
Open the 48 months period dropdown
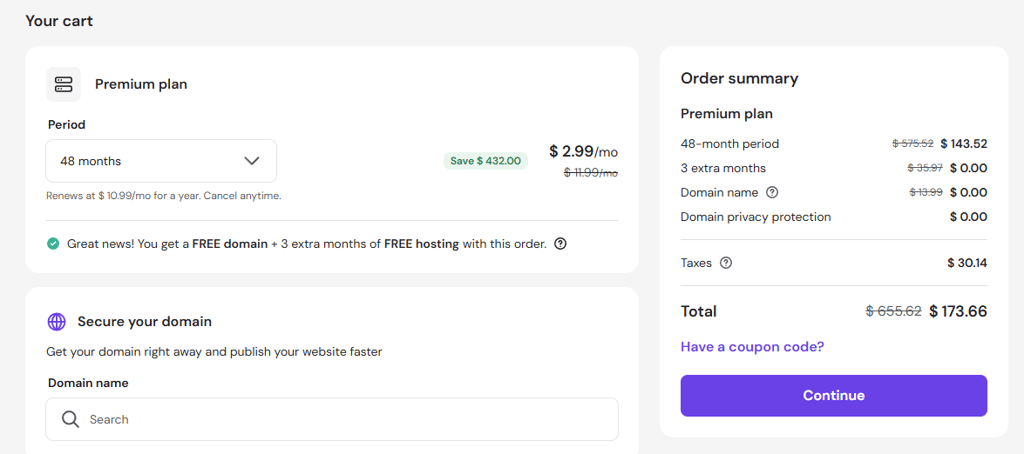(x=161, y=161)
